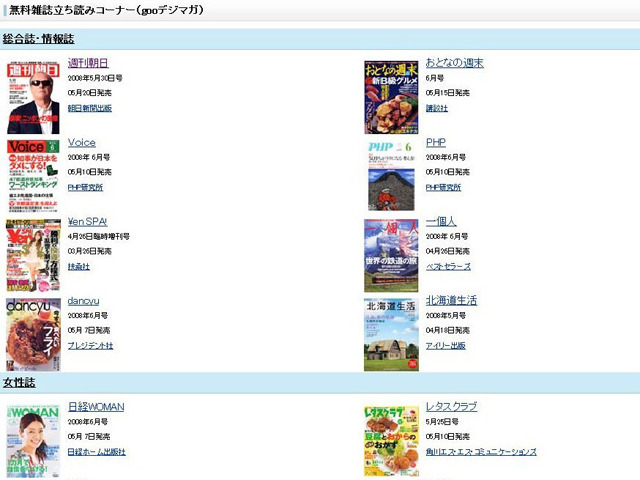The height and width of the screenshot is (480, 640).
Task: Visit the 朝日新聞出版 publisher link
Action: tap(90, 107)
